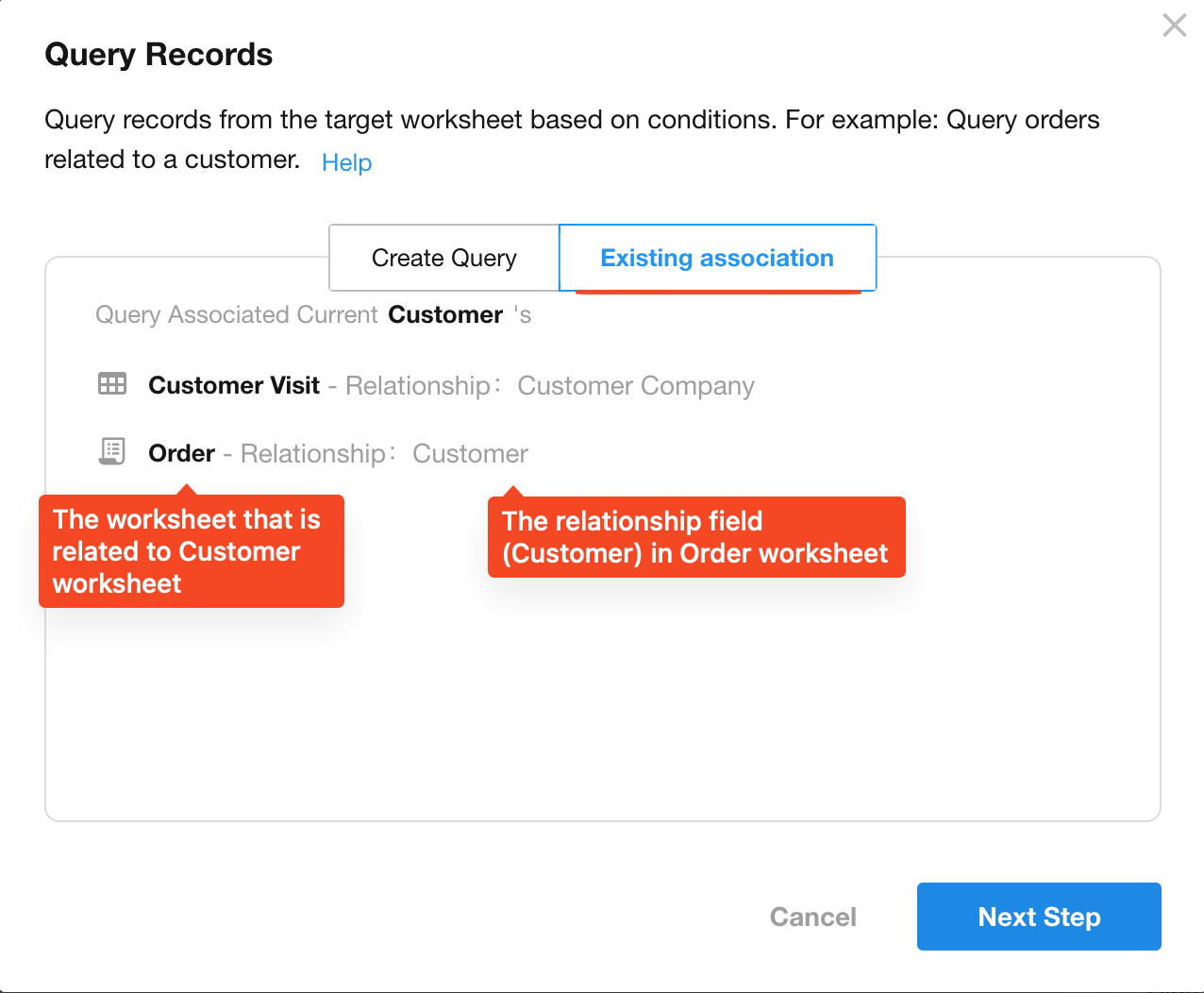Click the Query Associated Current label
1204x993 pixels.
point(236,314)
